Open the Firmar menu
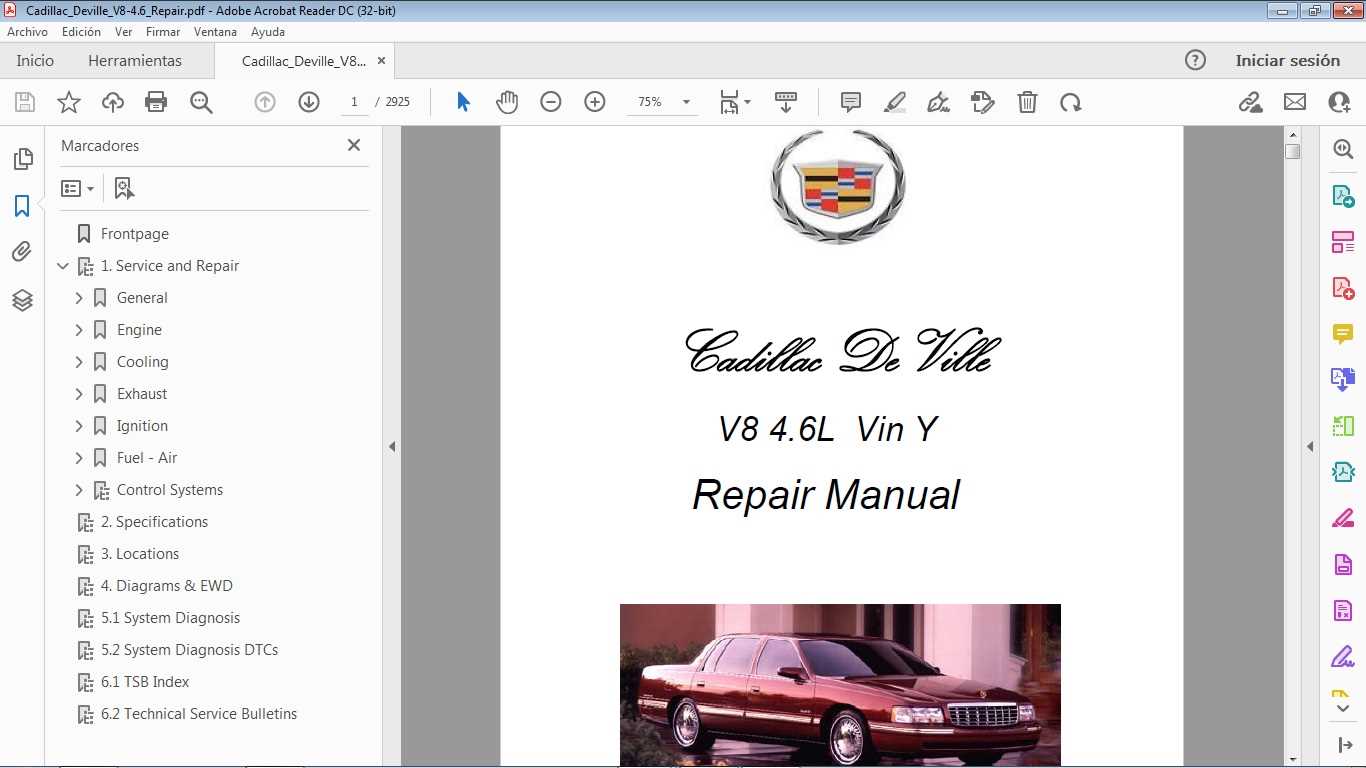 tap(163, 32)
